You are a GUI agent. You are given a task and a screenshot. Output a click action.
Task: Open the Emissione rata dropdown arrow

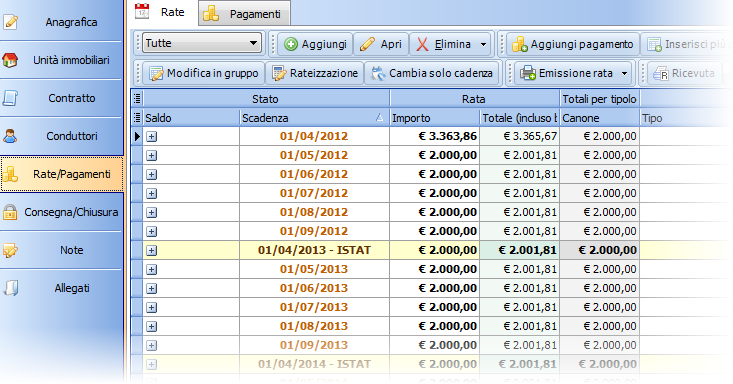tap(625, 73)
